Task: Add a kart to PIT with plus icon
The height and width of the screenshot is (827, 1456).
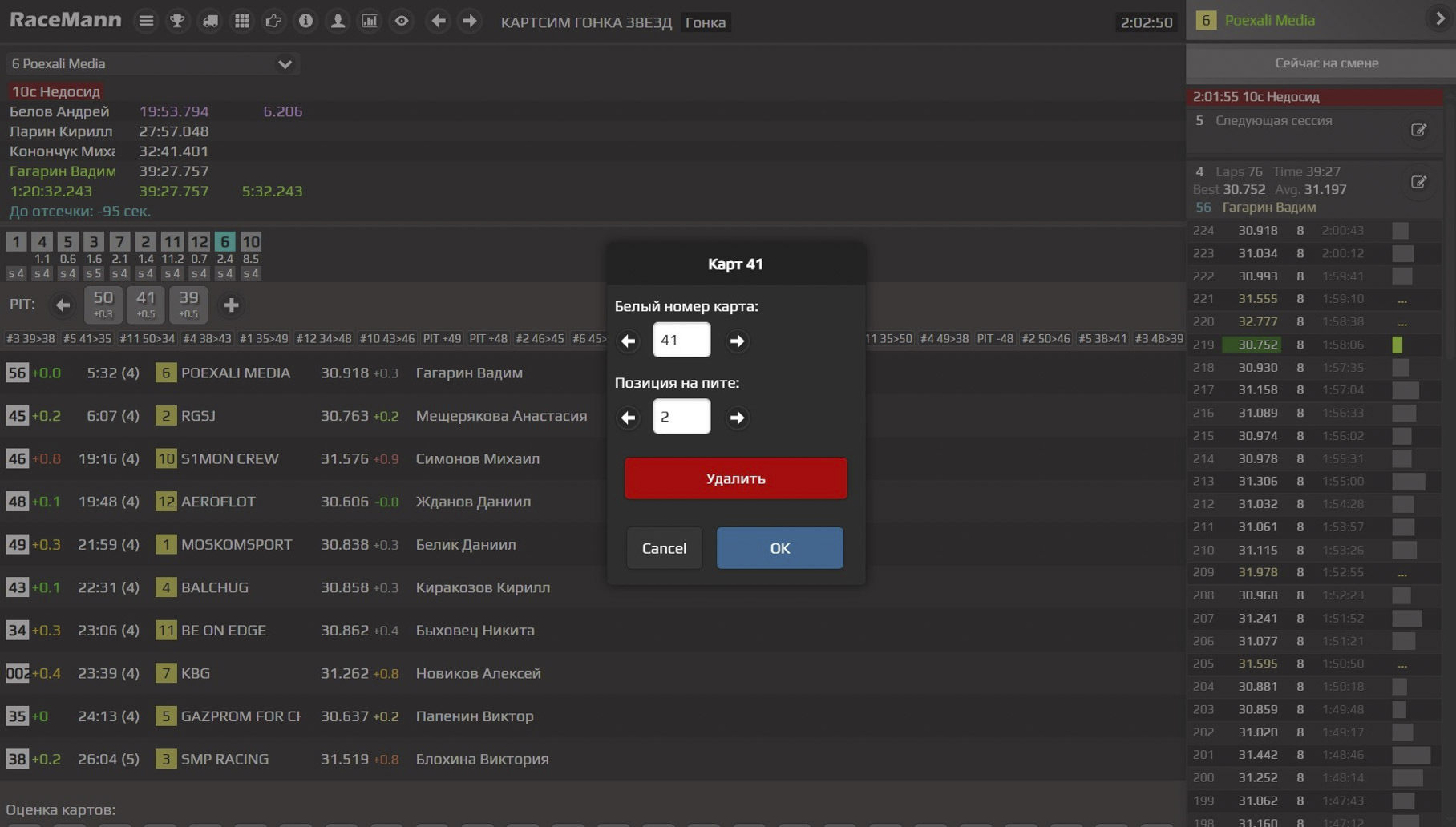Action: tap(231, 305)
